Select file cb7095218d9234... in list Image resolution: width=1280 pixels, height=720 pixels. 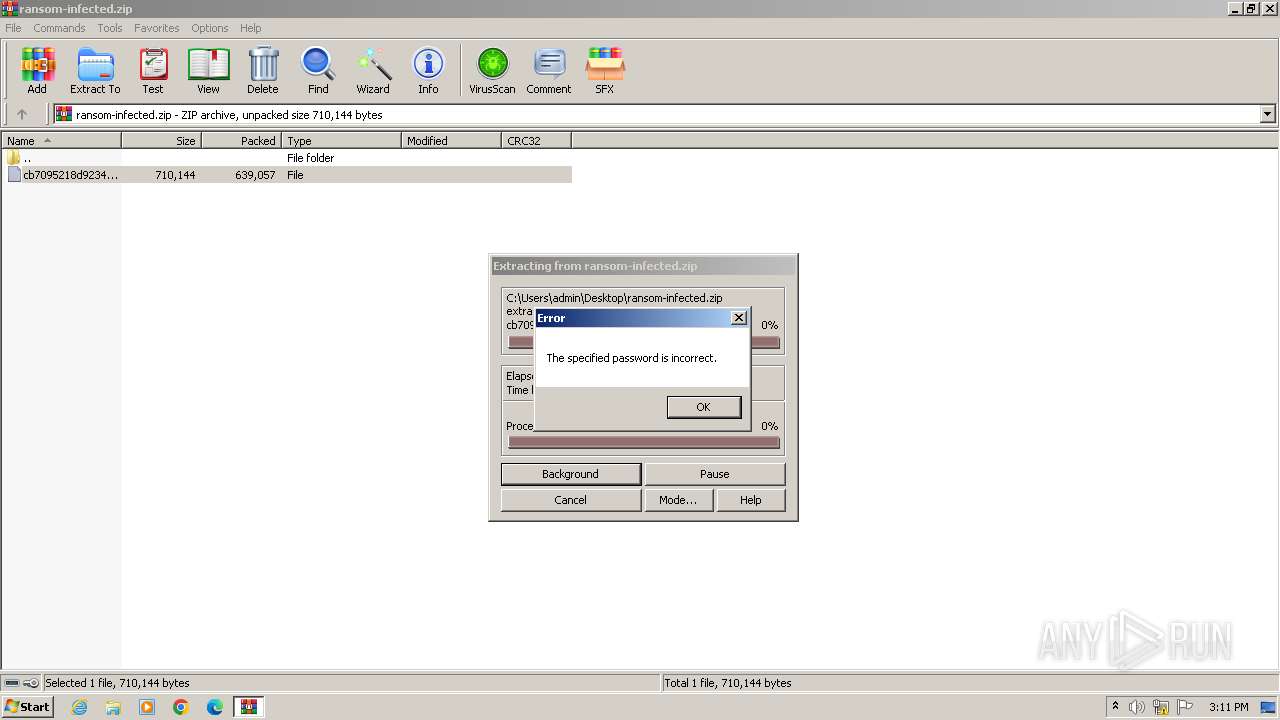61,175
